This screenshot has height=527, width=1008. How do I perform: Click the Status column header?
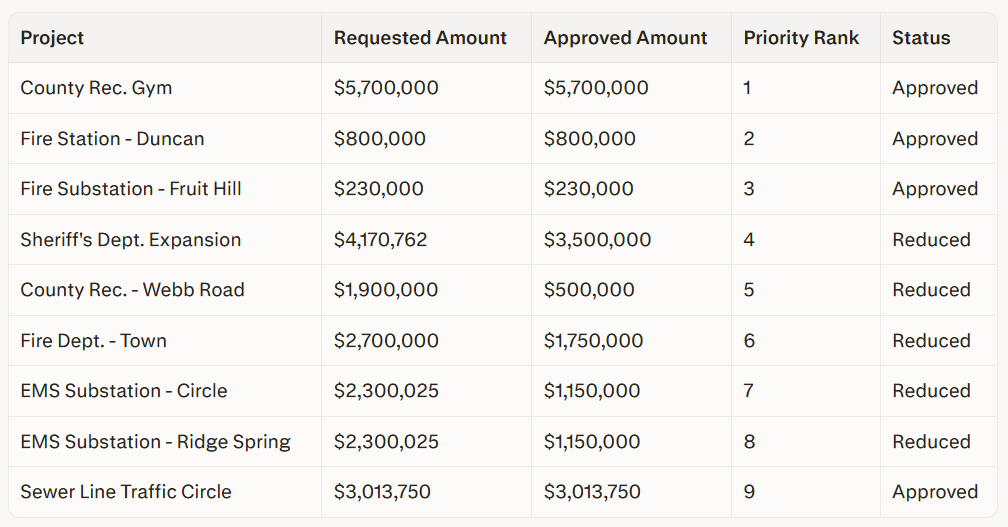921,38
